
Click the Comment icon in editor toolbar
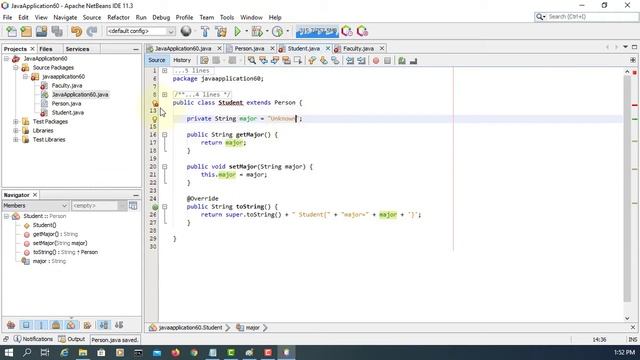click(402, 60)
